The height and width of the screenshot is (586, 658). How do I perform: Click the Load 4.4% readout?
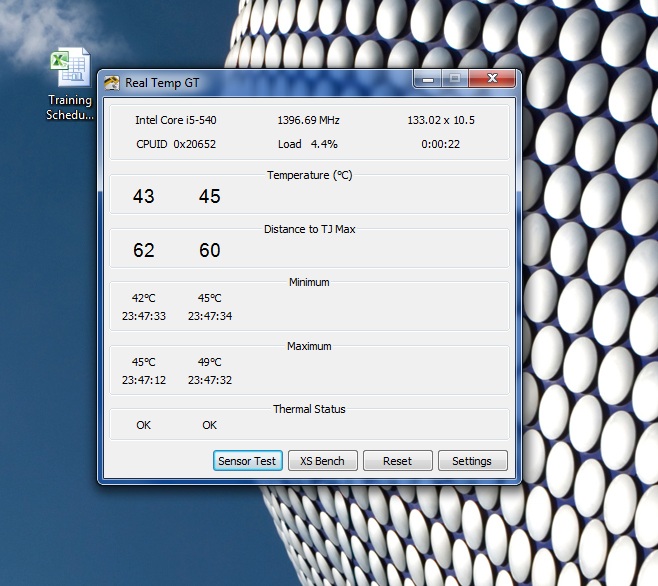pyautogui.click(x=308, y=144)
